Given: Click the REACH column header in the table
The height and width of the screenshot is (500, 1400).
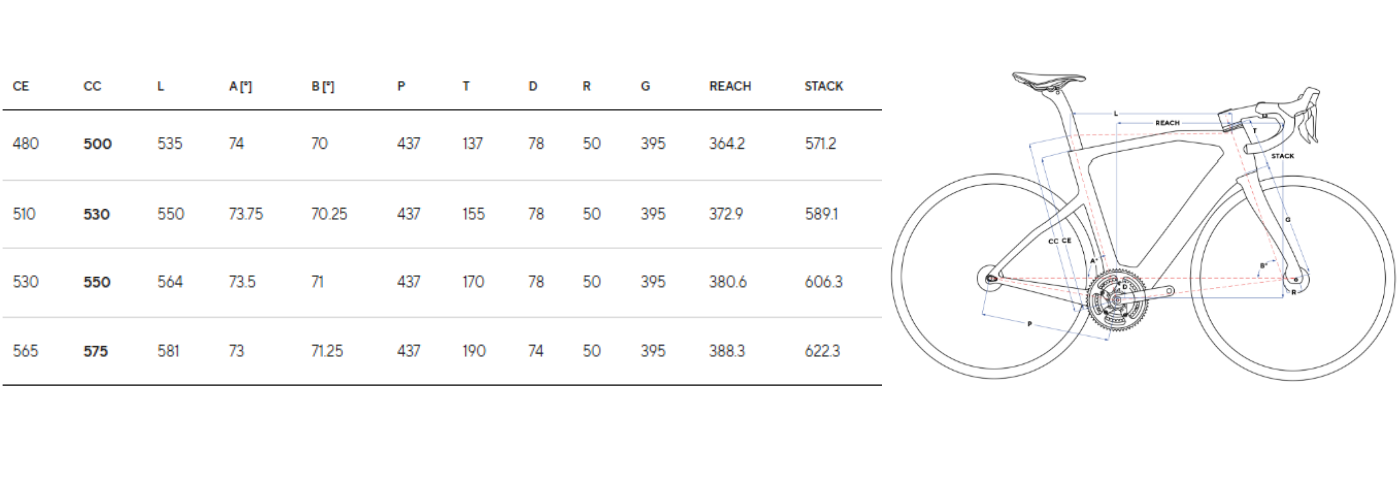Looking at the screenshot, I should (730, 87).
